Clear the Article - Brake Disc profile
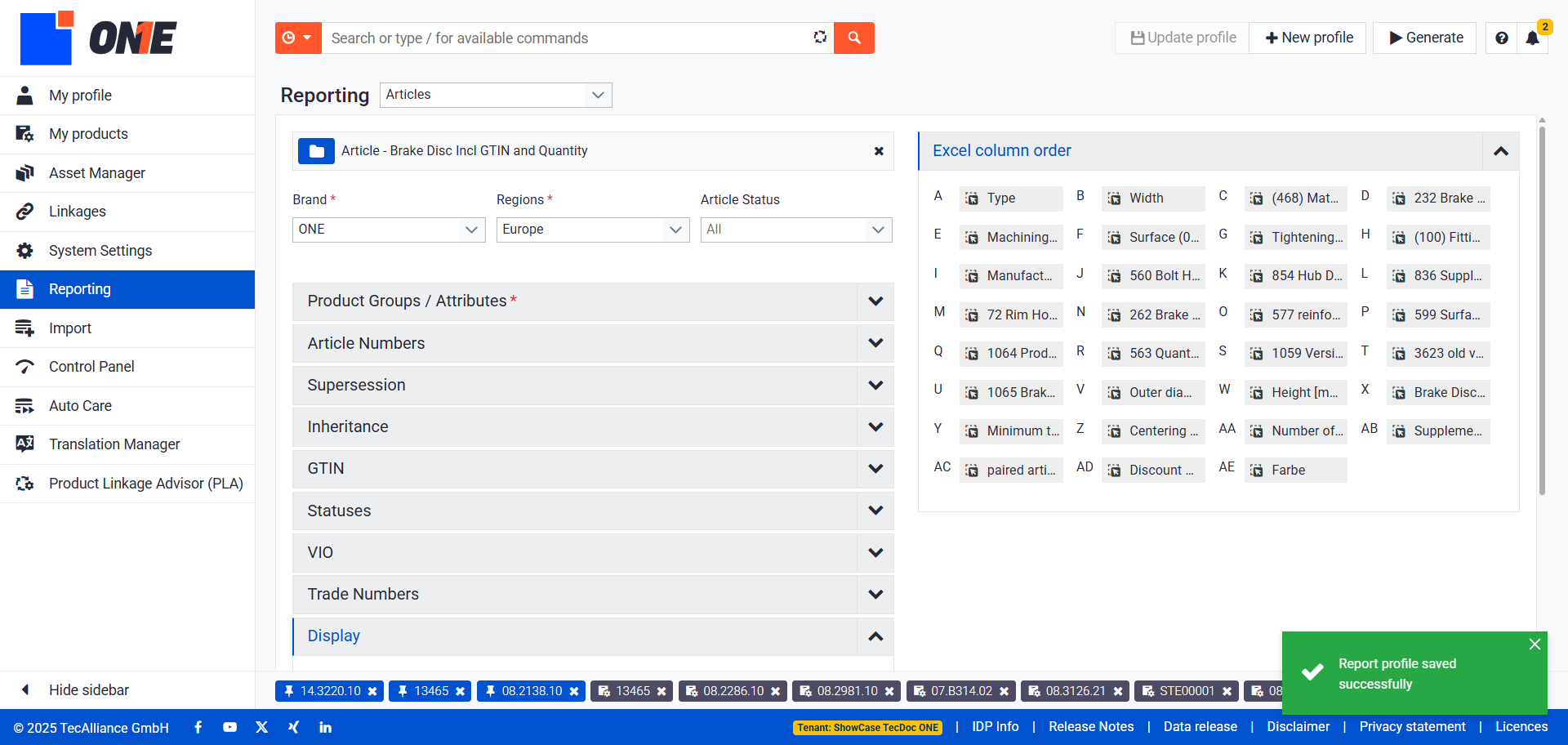This screenshot has width=1568, height=745. pyautogui.click(x=879, y=151)
